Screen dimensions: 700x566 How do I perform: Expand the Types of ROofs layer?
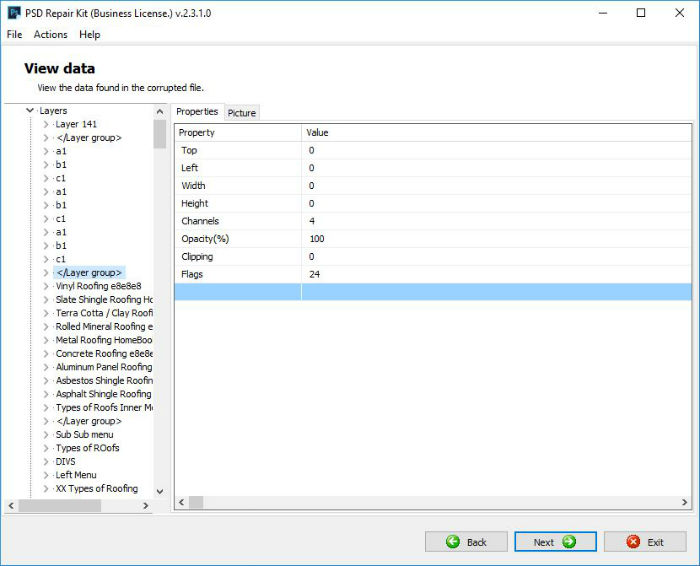pyautogui.click(x=46, y=448)
